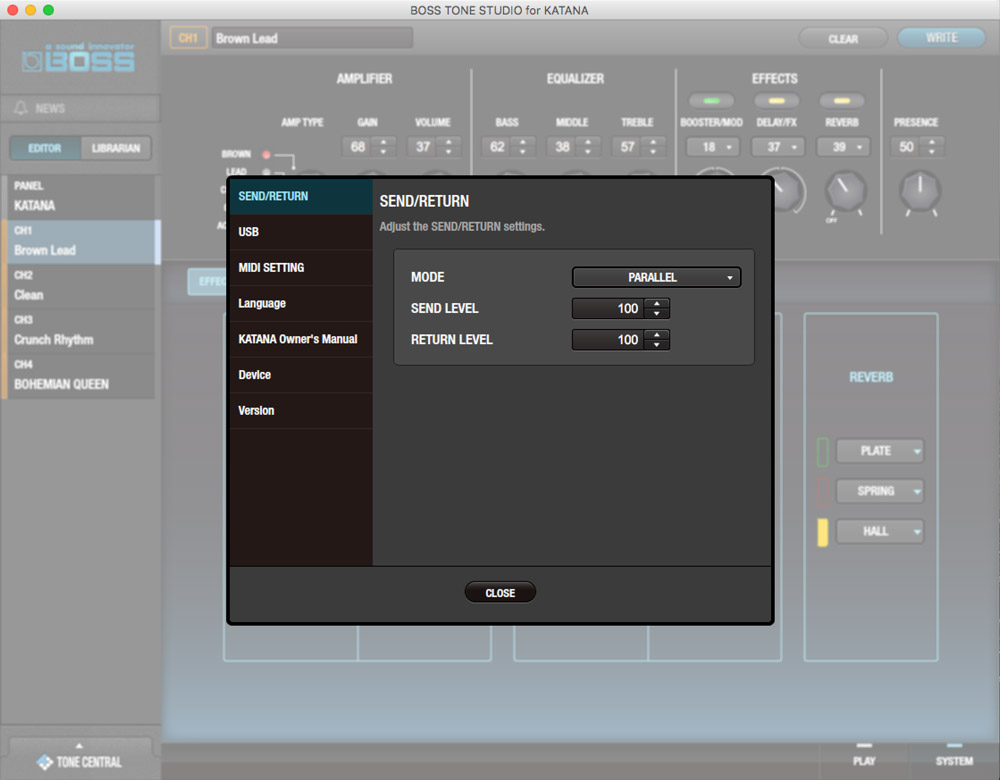The image size is (1000, 780).
Task: Expand the PLATE reverb type dropdown
Action: tap(879, 451)
